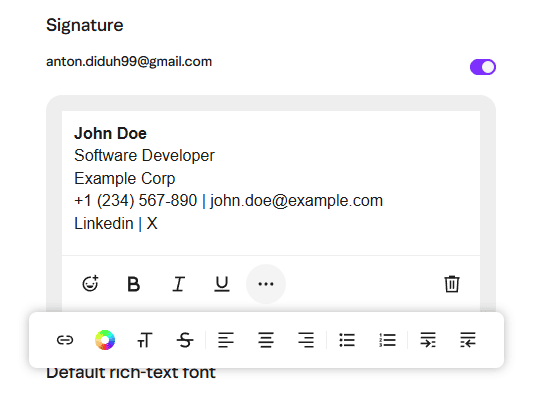Increase indent of the text
The height and width of the screenshot is (396, 548).
click(428, 340)
